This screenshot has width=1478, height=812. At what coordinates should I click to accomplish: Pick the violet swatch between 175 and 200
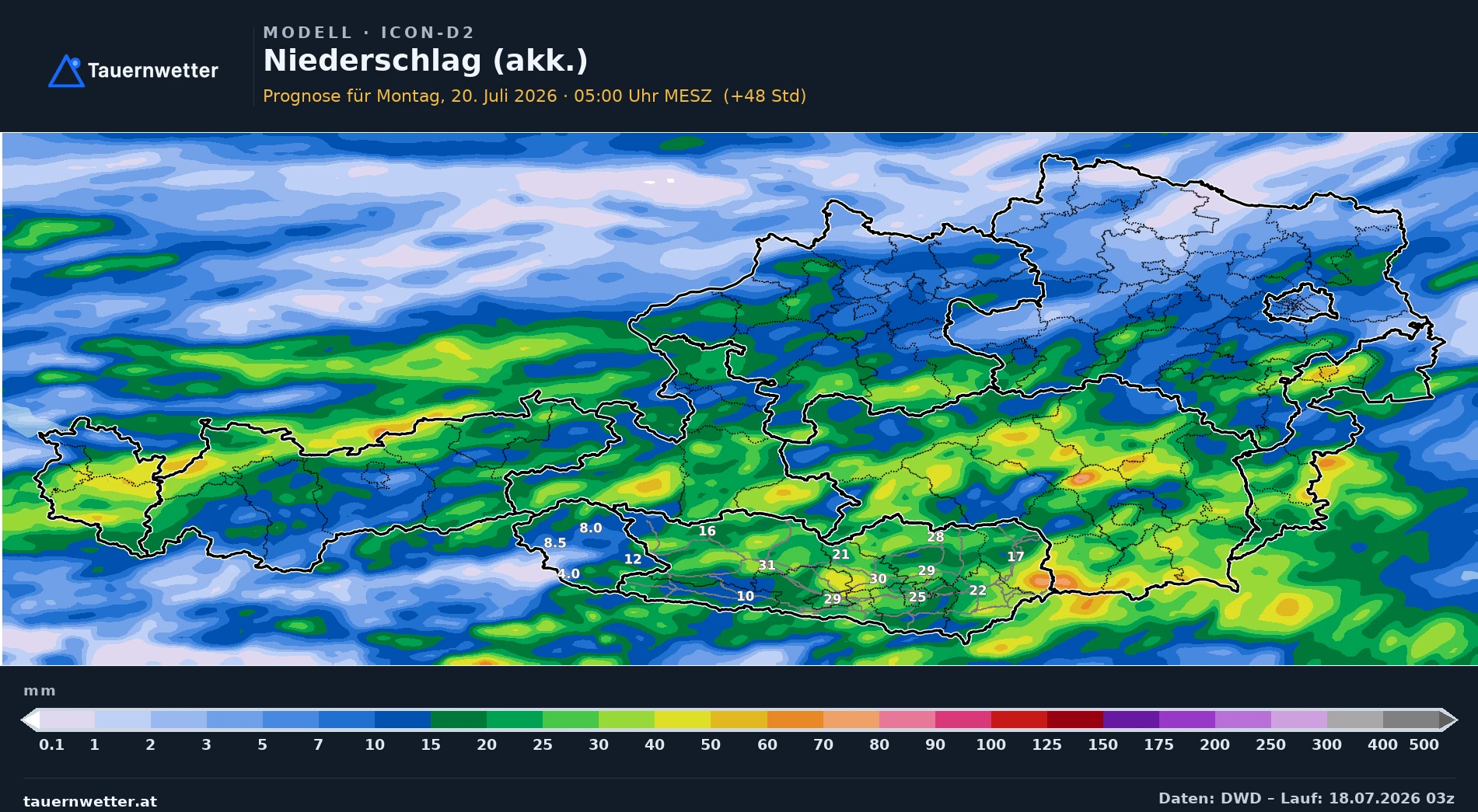1187,720
